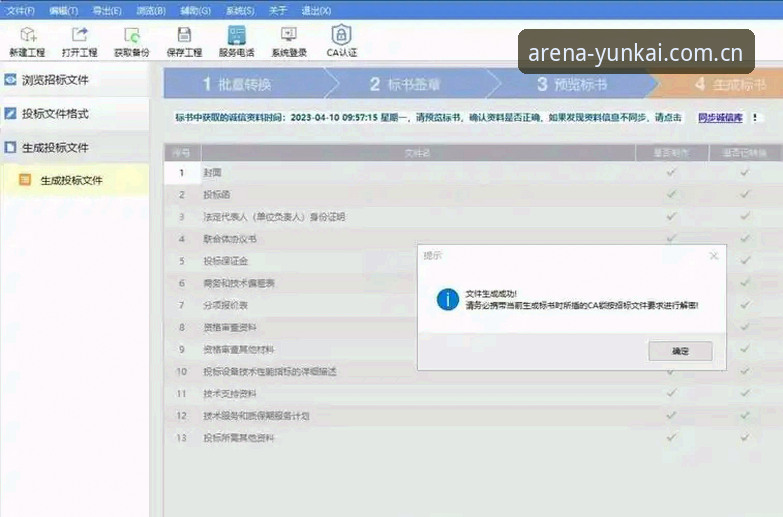Save the project with 保存工程

(x=184, y=42)
